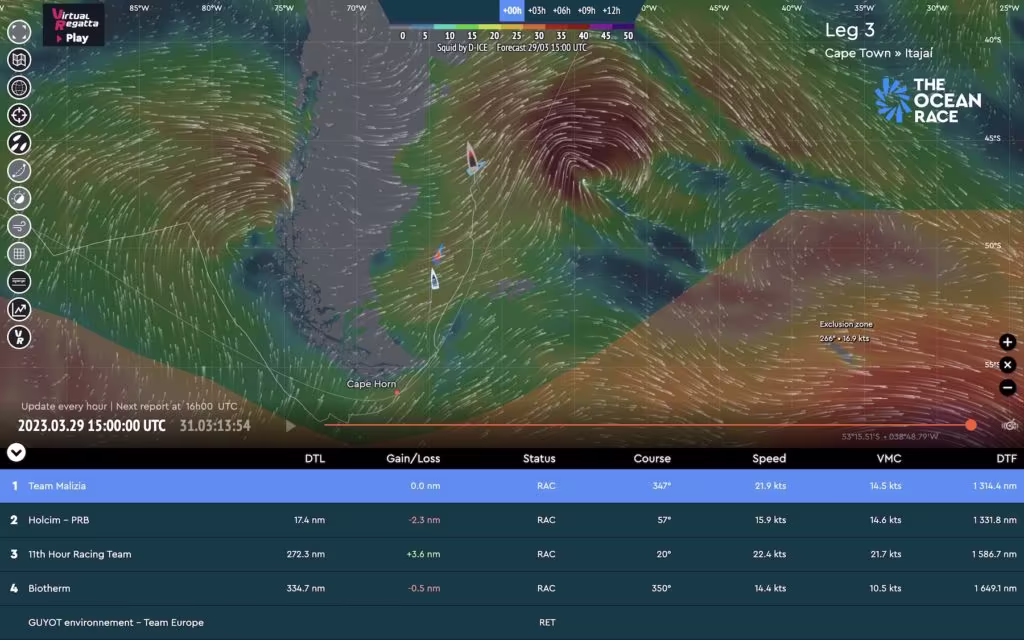The width and height of the screenshot is (1024, 640).
Task: Click the white boat icon on map
Action: point(434,279)
